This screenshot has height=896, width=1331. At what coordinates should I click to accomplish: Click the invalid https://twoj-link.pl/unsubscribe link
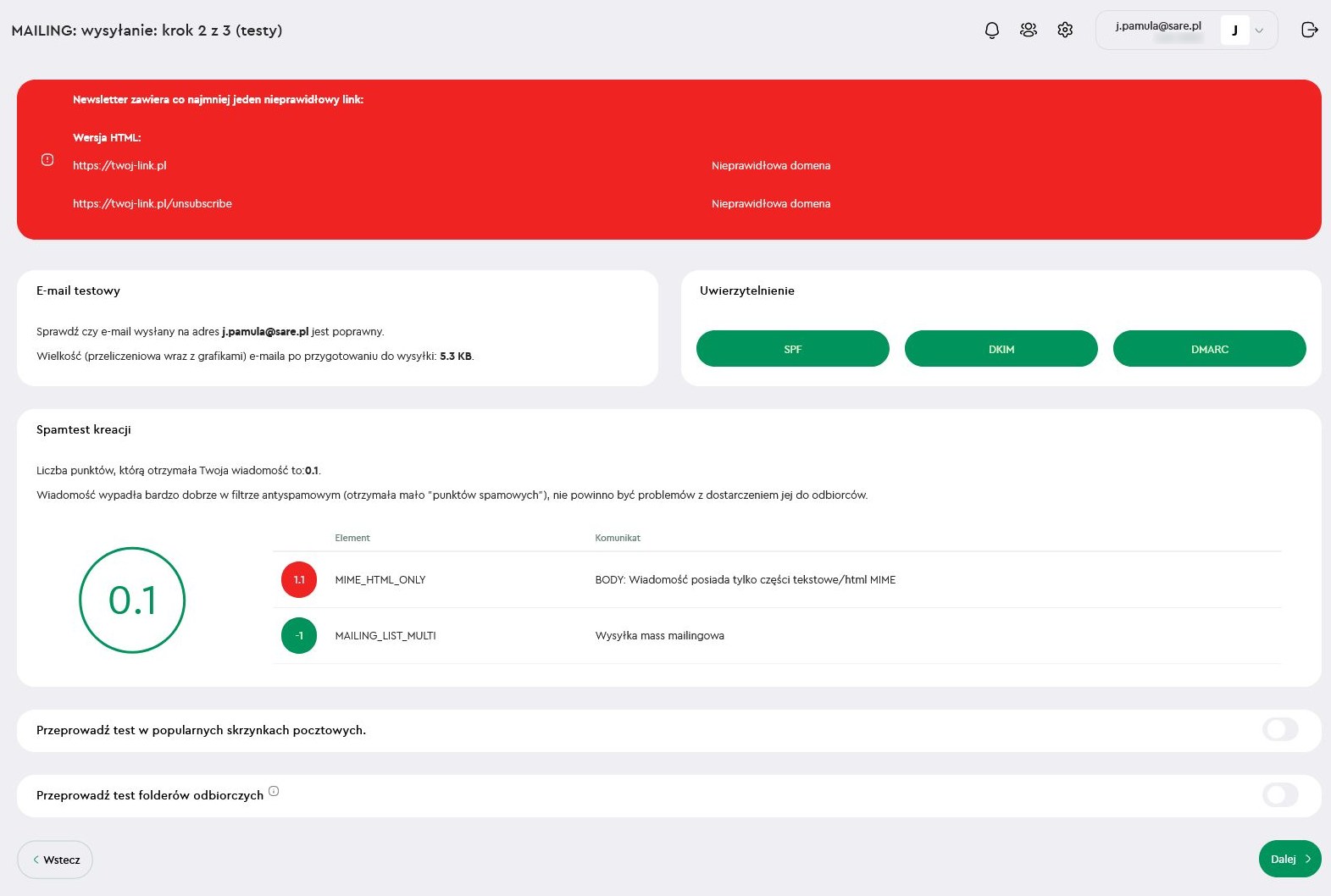(153, 204)
